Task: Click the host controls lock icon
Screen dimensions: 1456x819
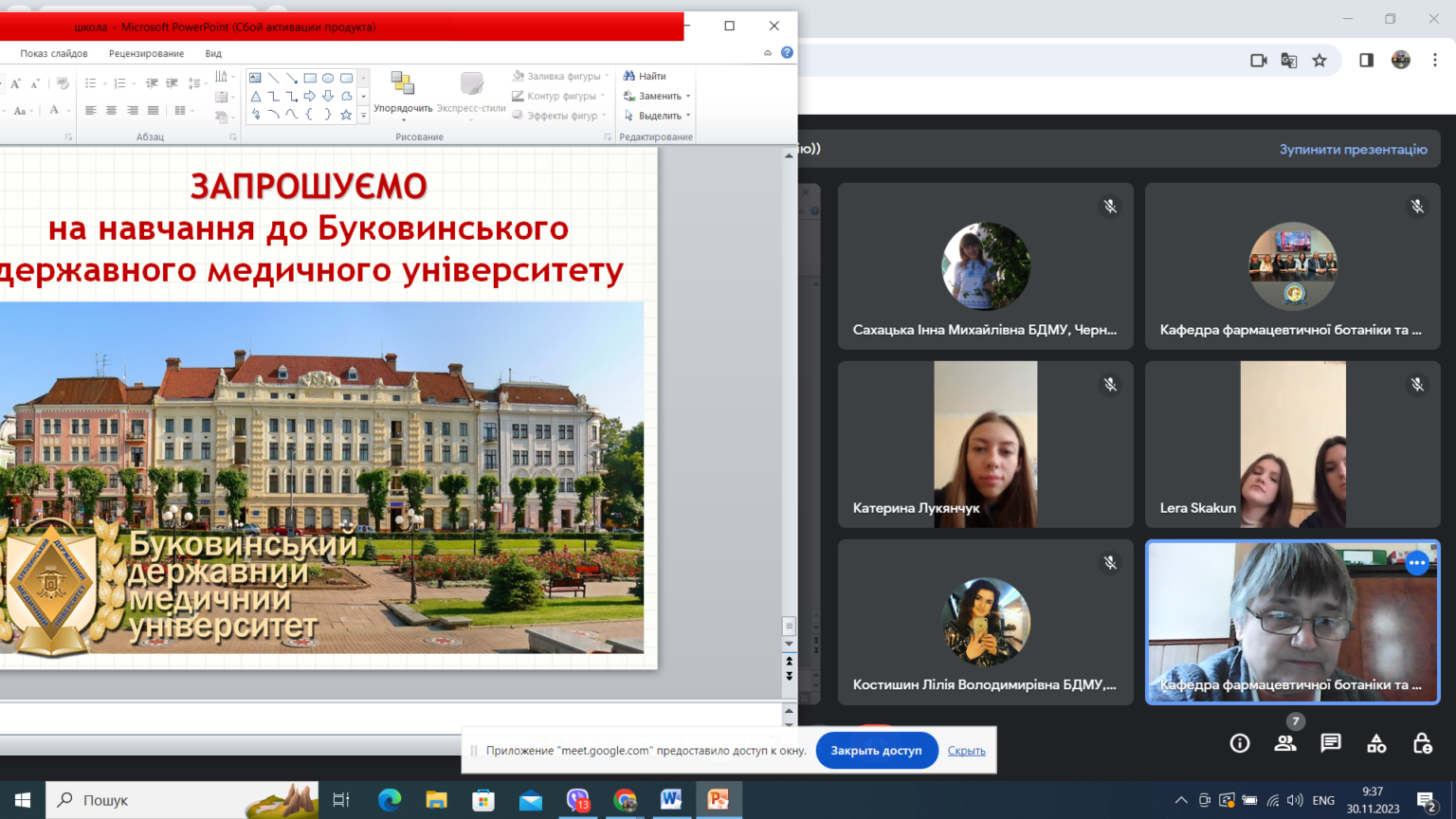Action: click(x=1422, y=743)
